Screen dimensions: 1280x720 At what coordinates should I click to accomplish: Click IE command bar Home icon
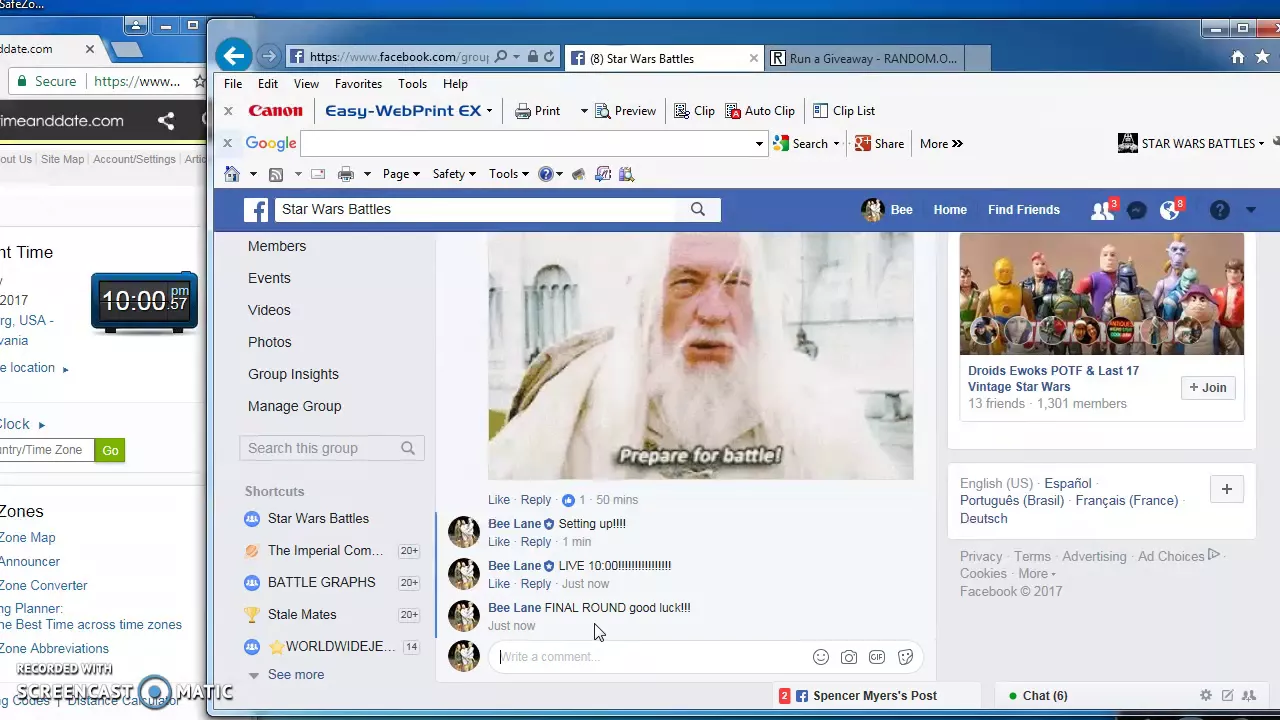(x=232, y=174)
